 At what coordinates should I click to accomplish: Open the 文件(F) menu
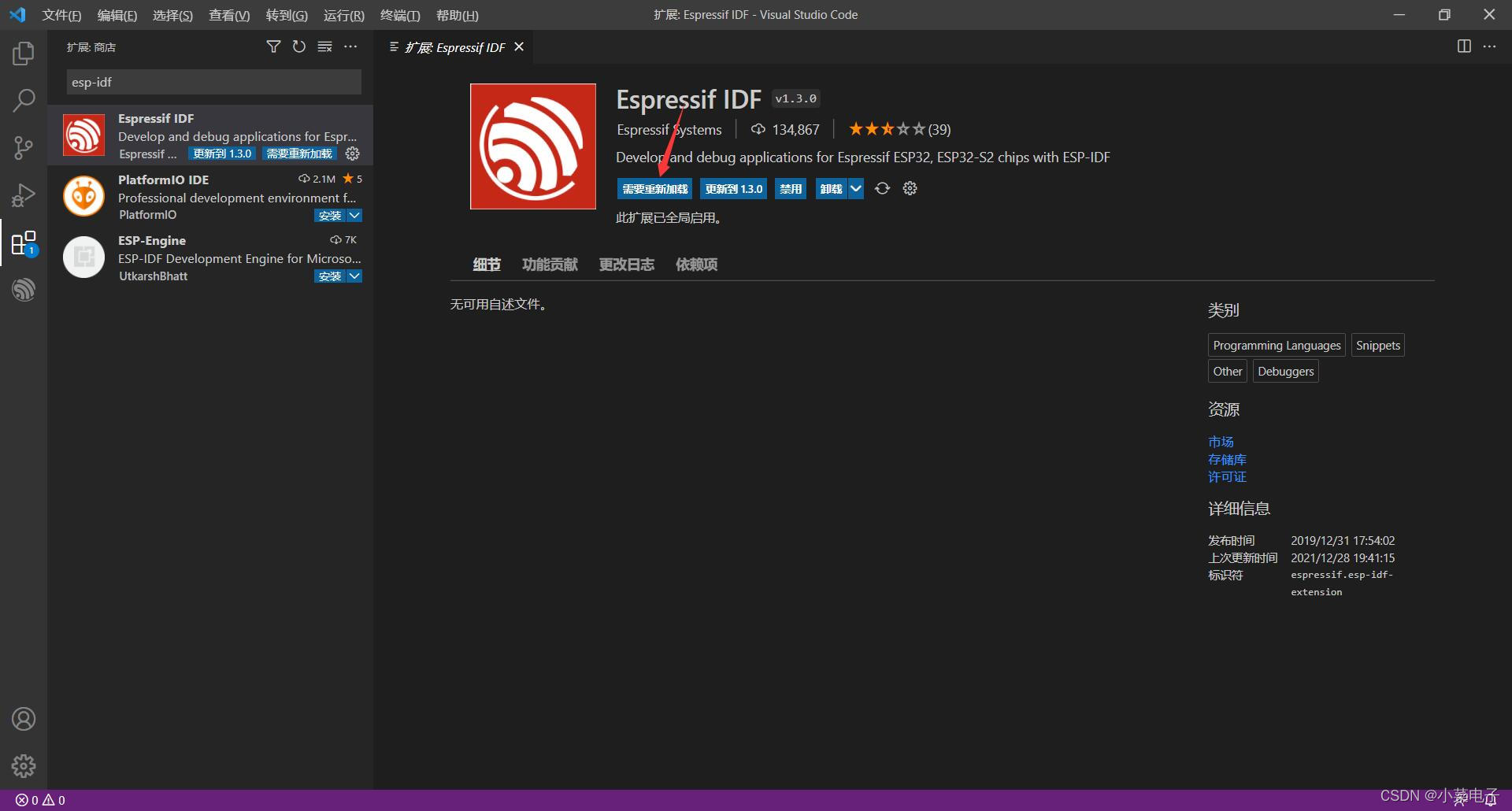click(x=61, y=15)
